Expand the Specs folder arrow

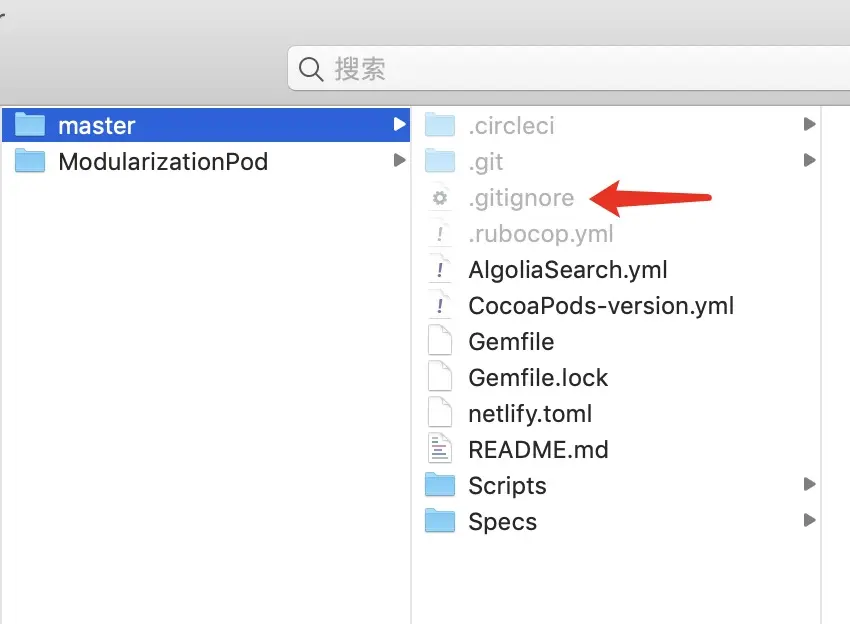pos(809,520)
